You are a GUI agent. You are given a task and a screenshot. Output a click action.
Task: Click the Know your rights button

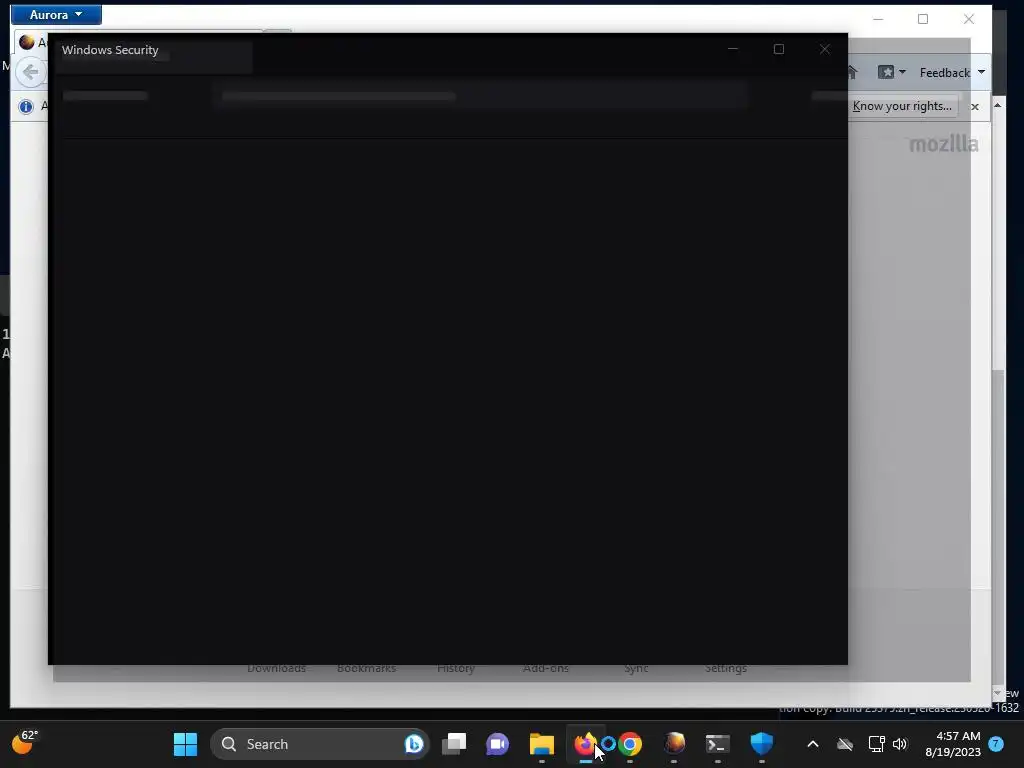[x=902, y=106]
